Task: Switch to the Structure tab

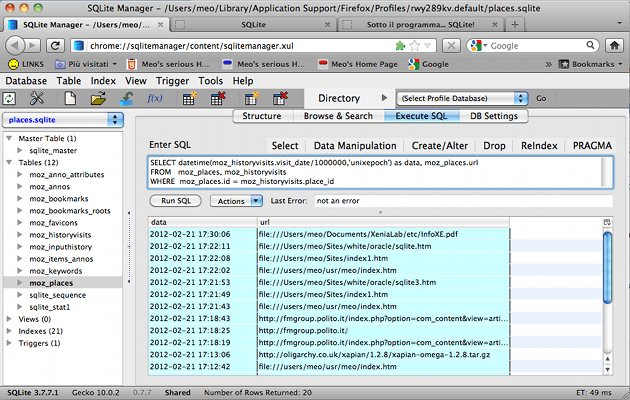Action: (x=262, y=116)
